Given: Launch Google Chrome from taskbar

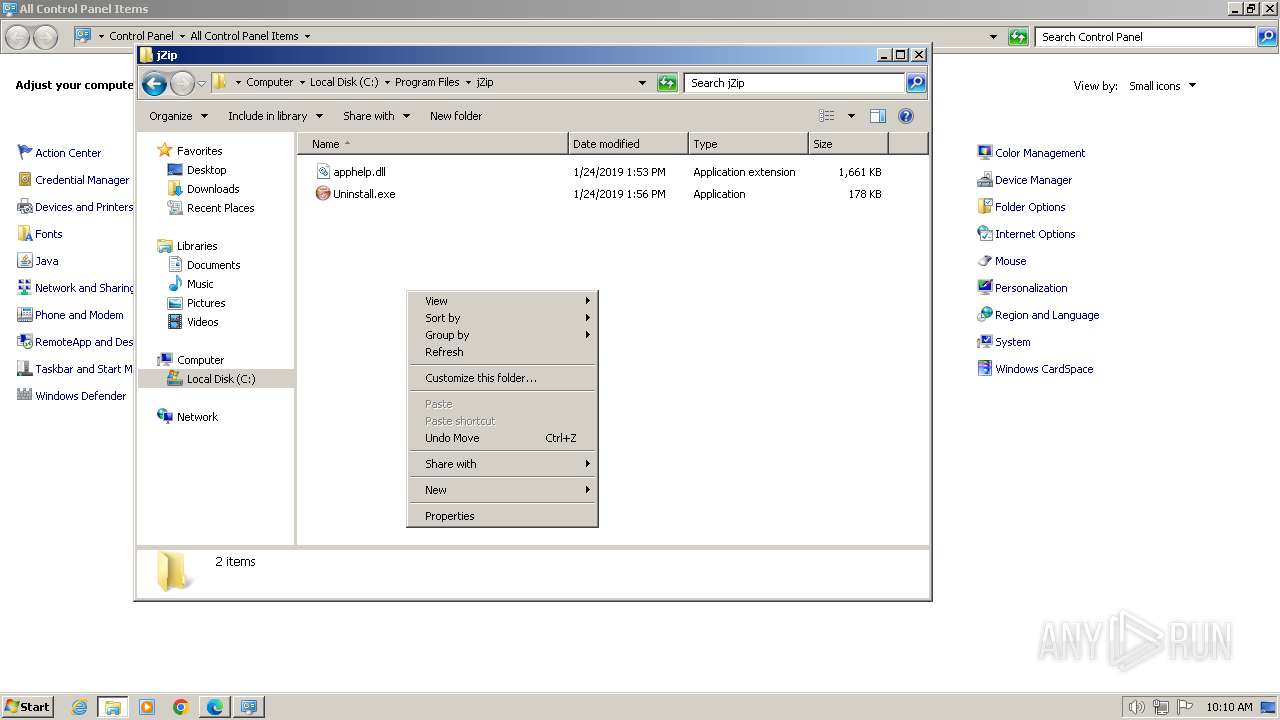Looking at the screenshot, I should tap(181, 707).
